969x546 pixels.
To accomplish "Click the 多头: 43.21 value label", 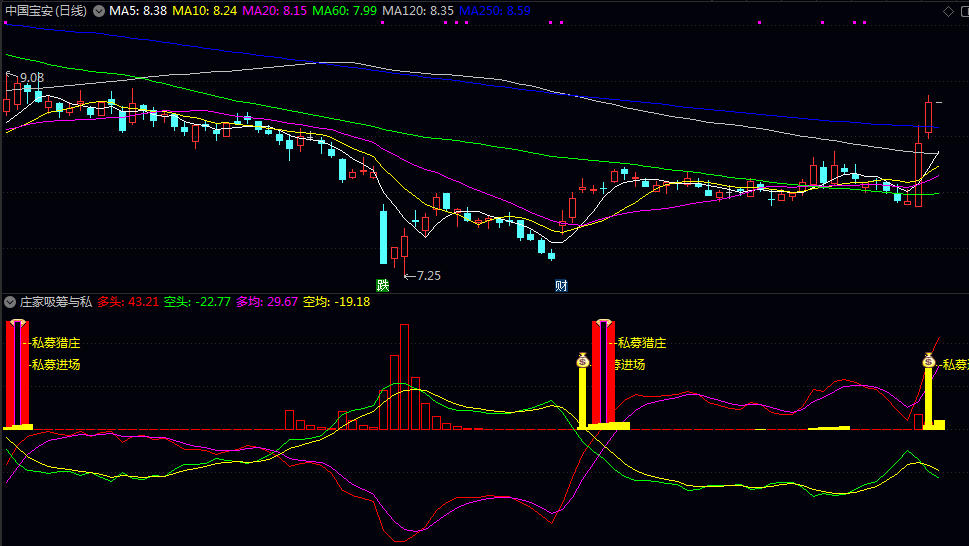I will click(x=128, y=301).
